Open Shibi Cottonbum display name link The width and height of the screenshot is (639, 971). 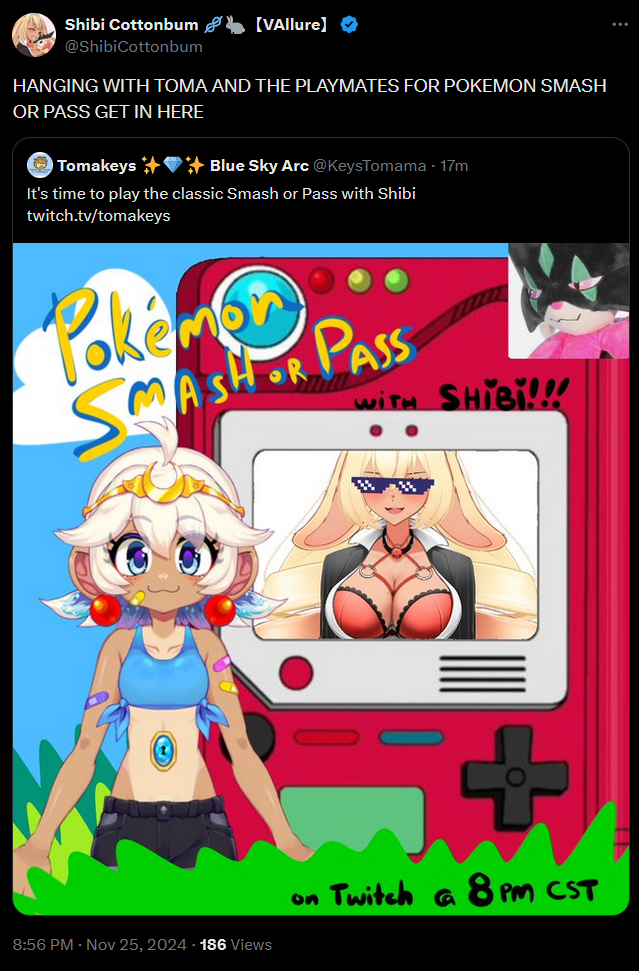[131, 25]
